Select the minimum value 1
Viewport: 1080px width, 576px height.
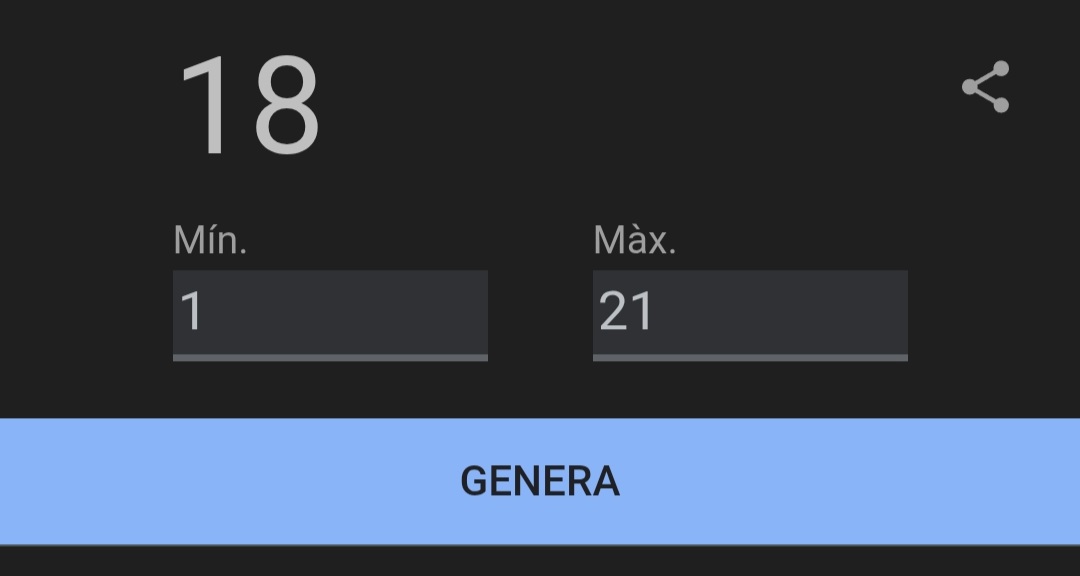tap(192, 312)
